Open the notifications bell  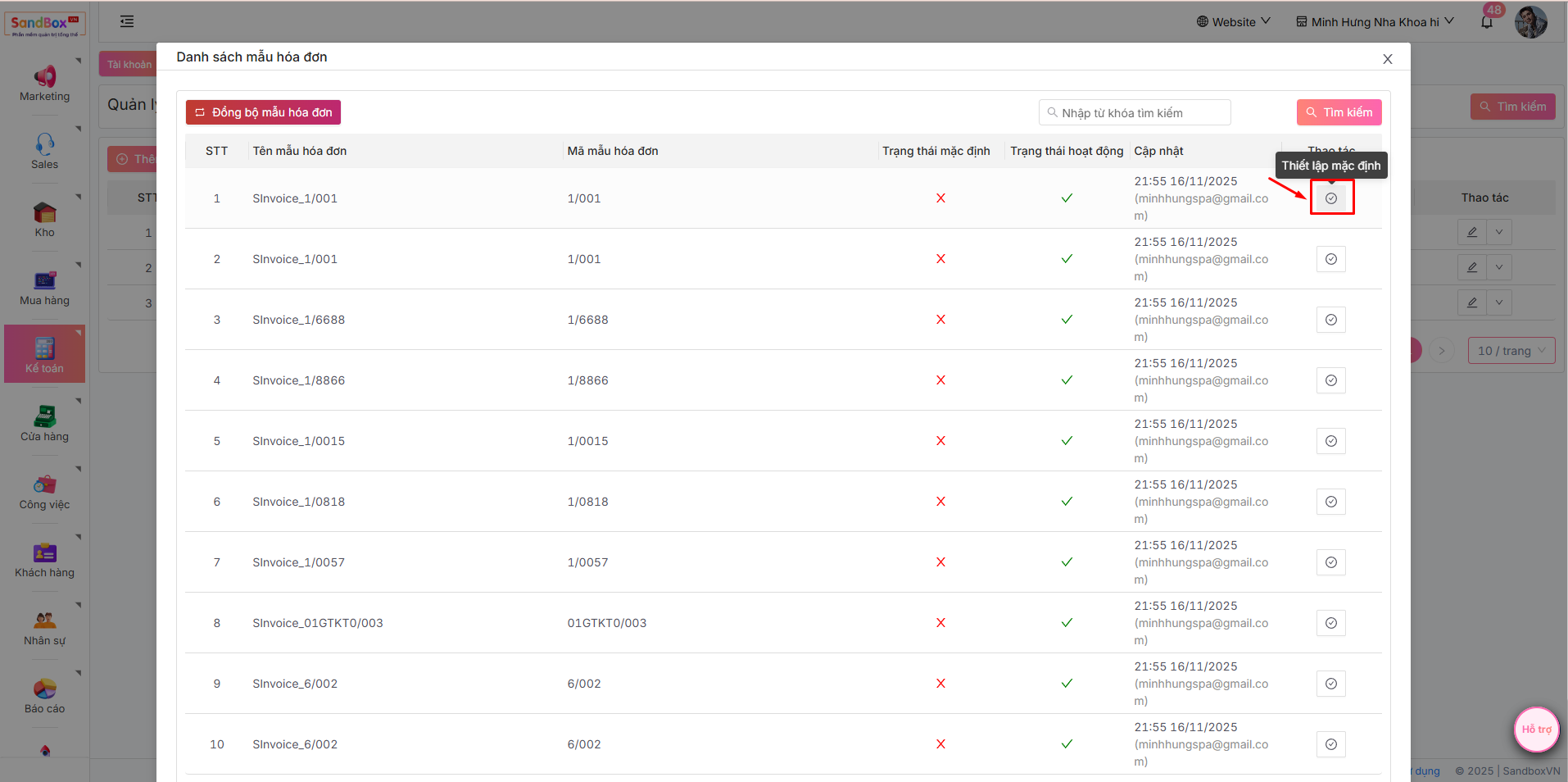pos(1487,22)
